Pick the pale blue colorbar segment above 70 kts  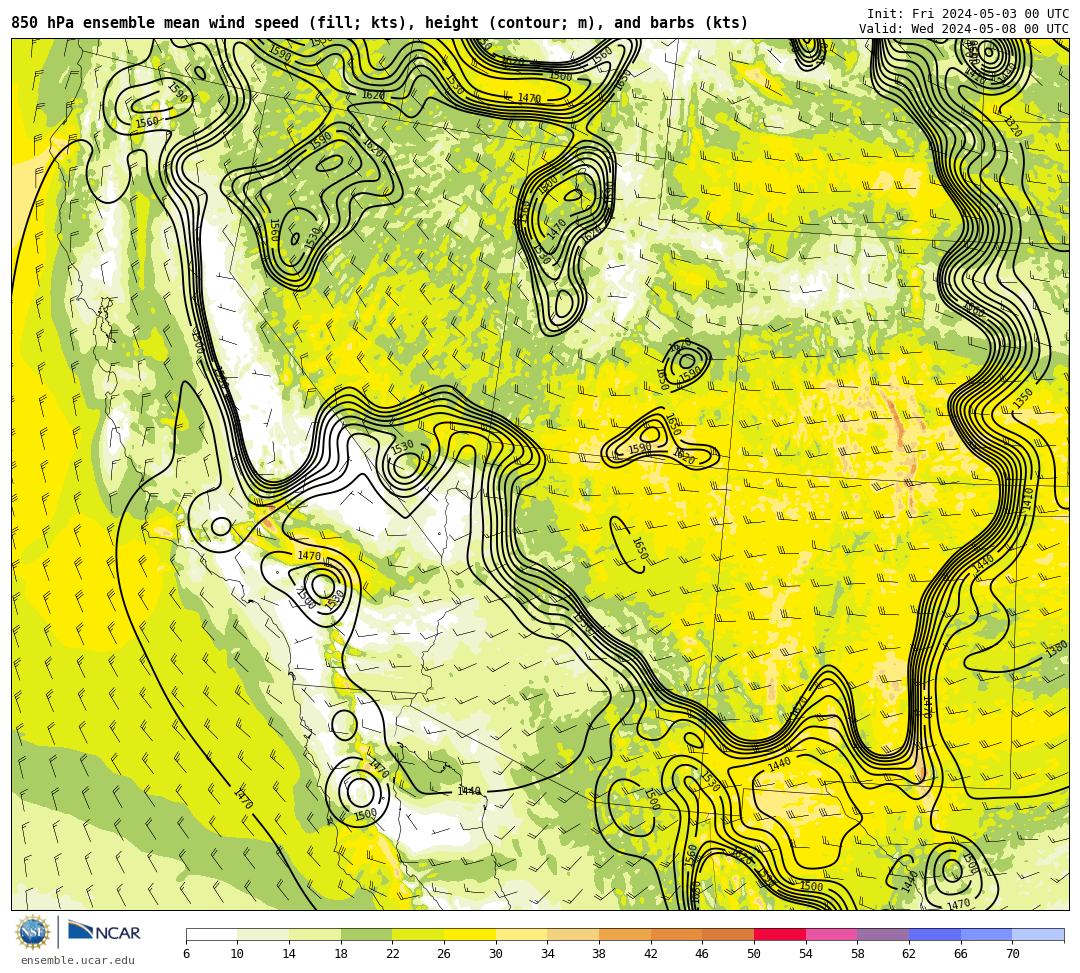pos(1038,934)
